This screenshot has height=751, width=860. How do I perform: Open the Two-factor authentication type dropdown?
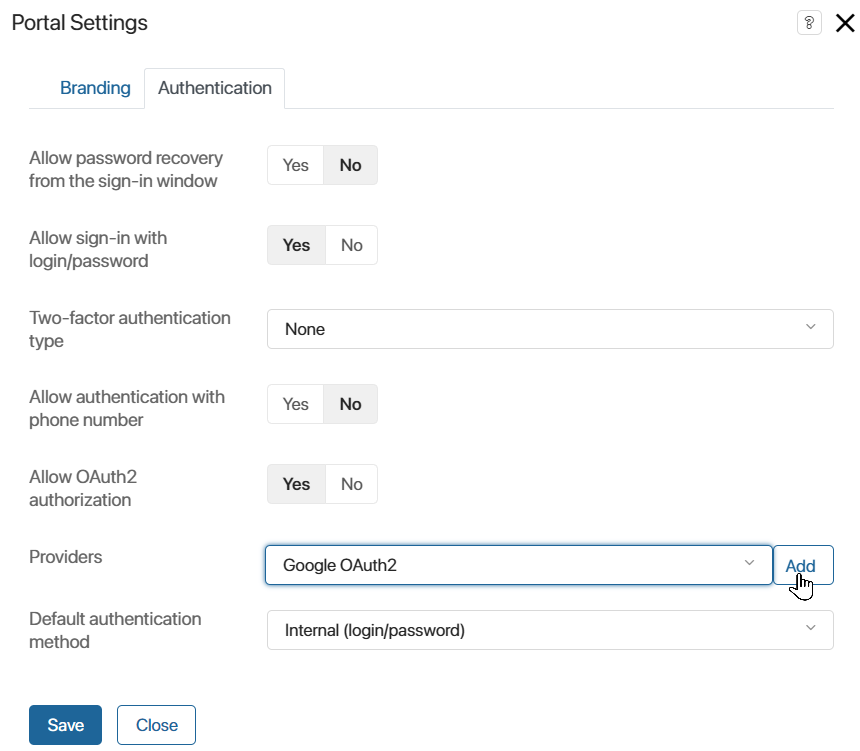pos(550,329)
